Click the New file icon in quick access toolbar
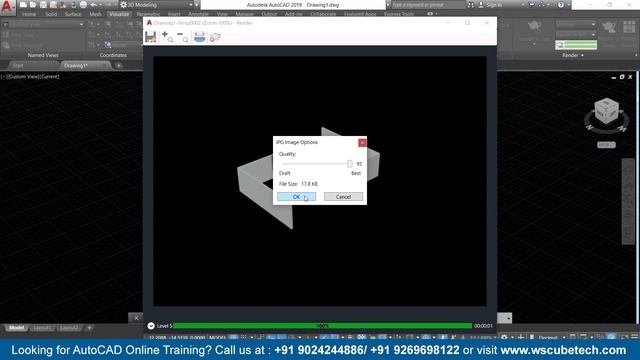This screenshot has height=360, width=640. tap(23, 5)
